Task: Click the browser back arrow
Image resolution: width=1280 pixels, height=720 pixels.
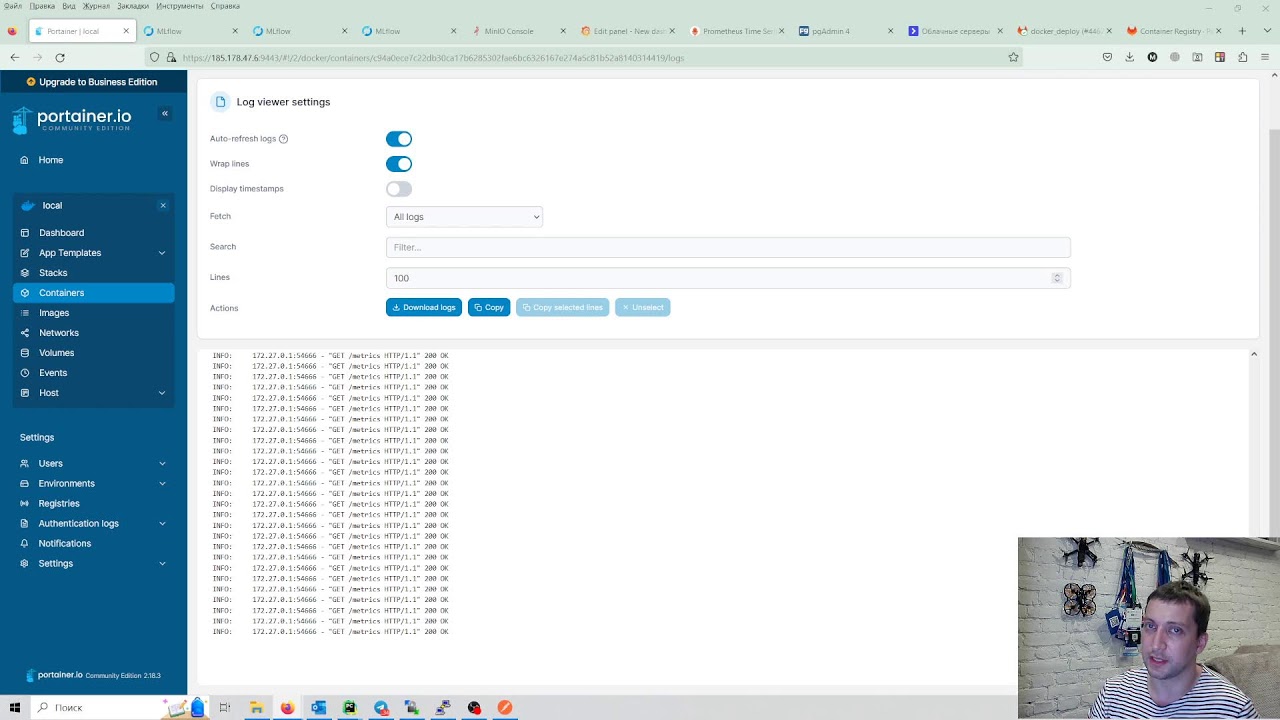Action: coord(15,57)
